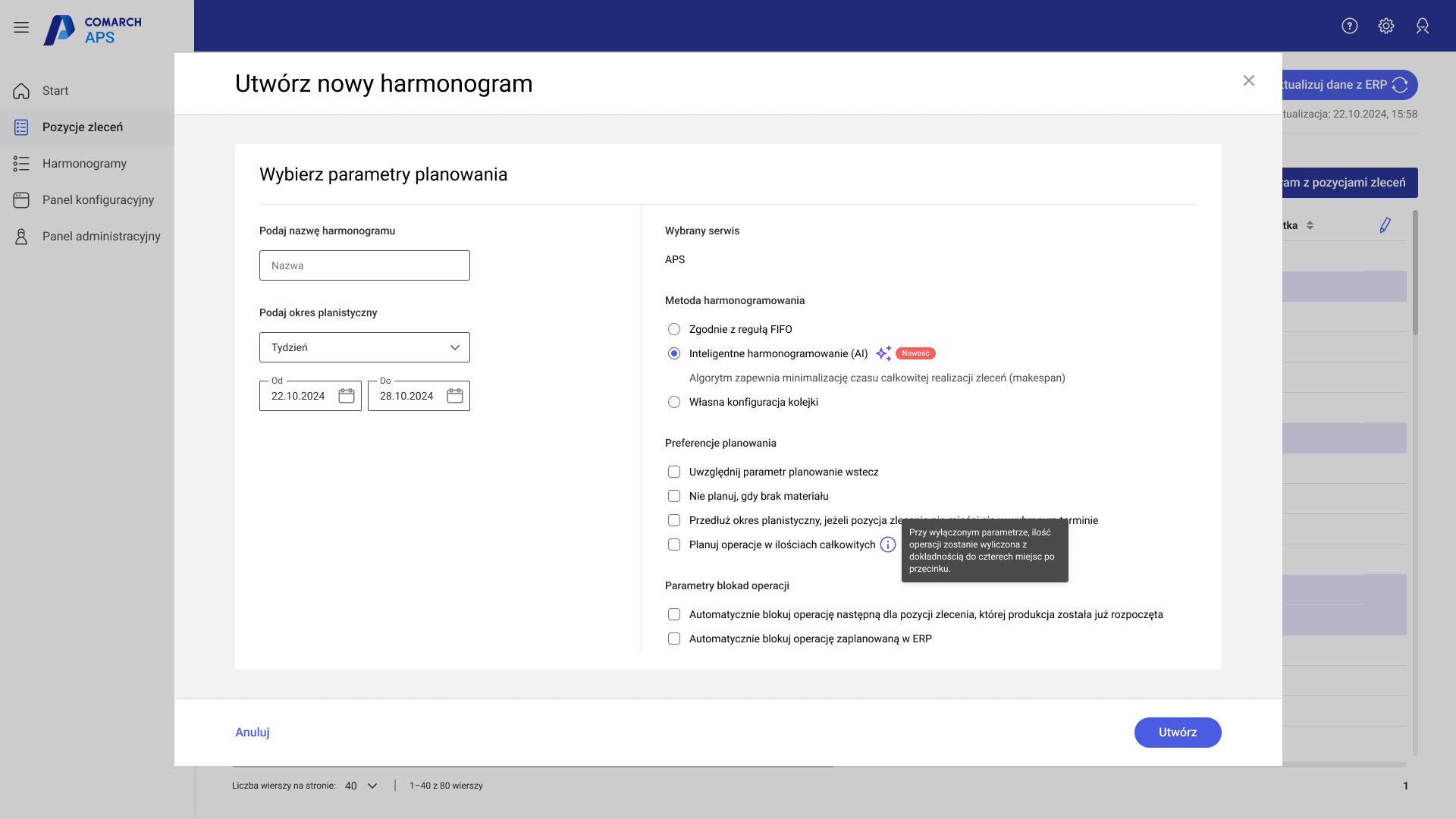Click the Panel konfiguracyjny icon

[x=21, y=200]
